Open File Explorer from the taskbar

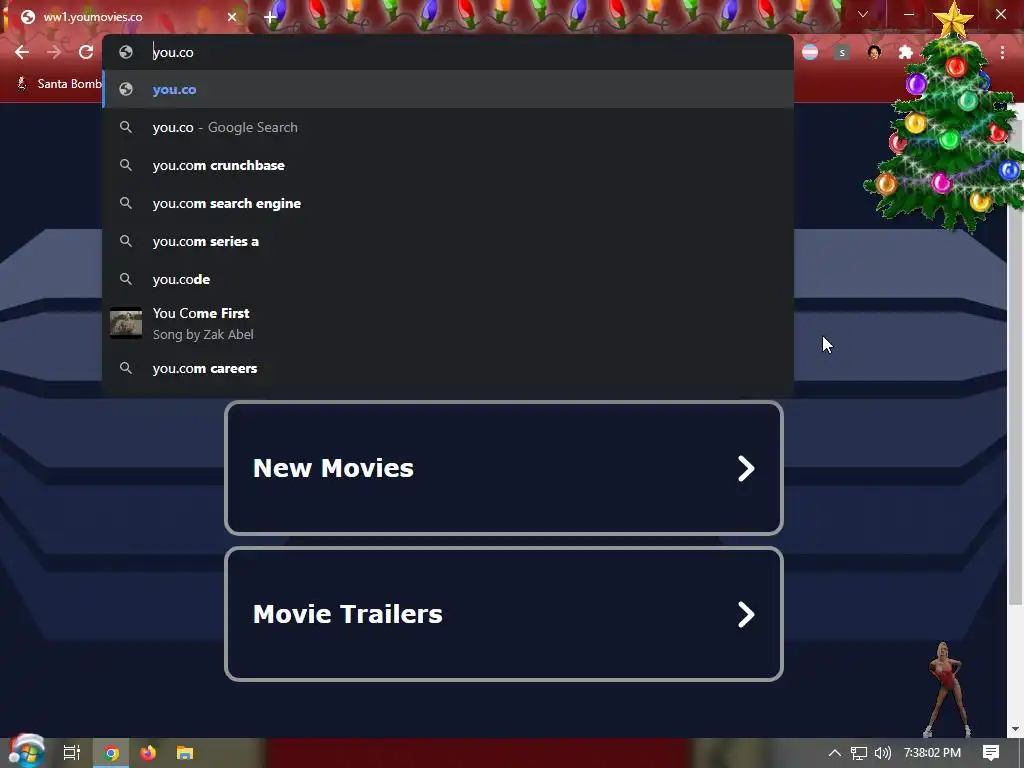(185, 753)
